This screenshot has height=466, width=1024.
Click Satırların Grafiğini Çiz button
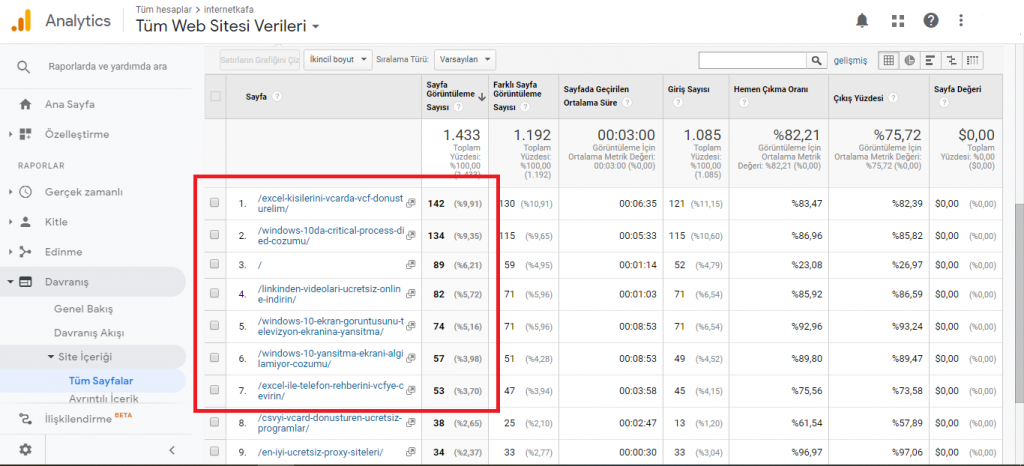(x=260, y=59)
